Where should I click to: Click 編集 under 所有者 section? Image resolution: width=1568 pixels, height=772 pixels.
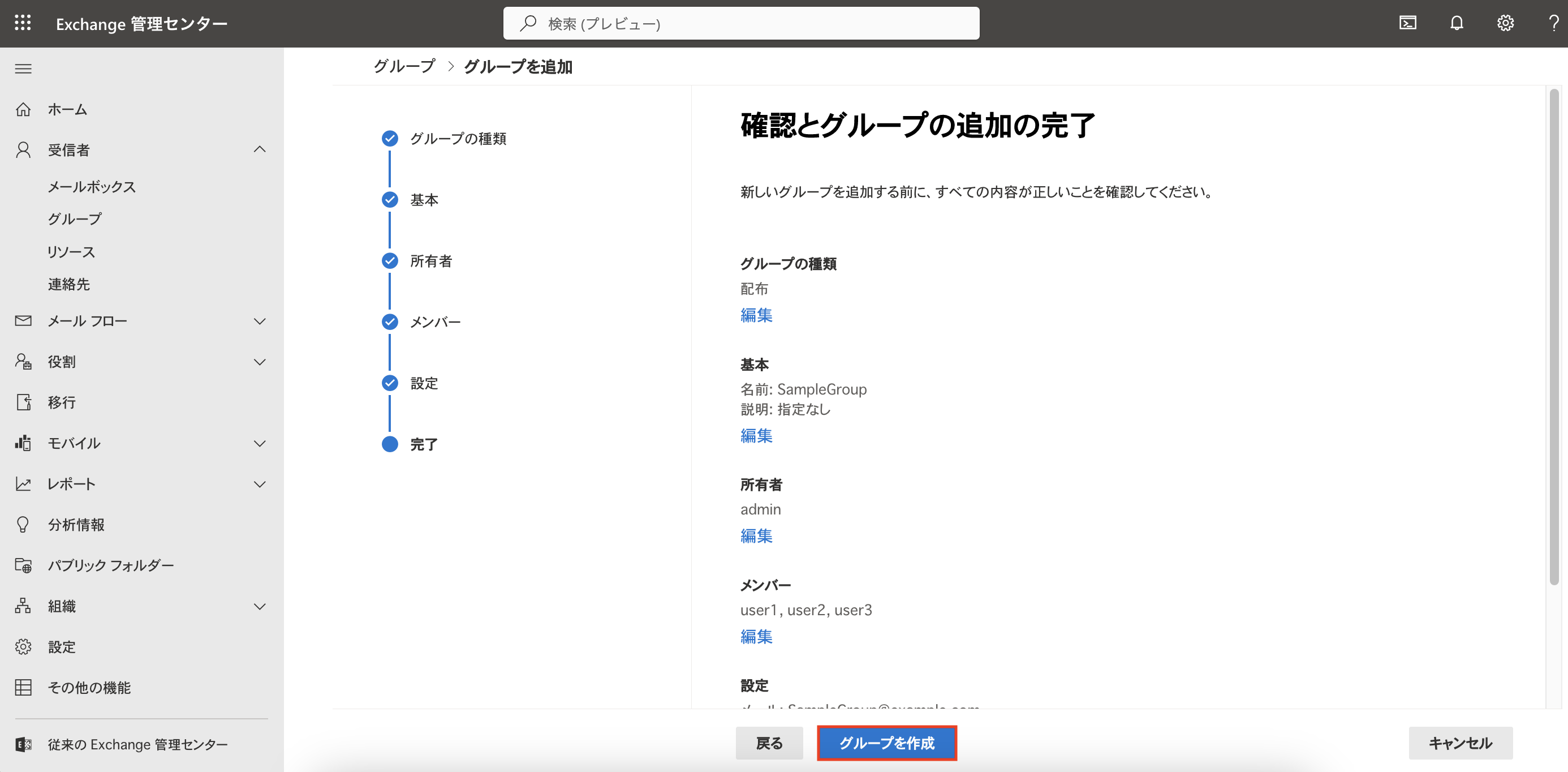tap(756, 536)
